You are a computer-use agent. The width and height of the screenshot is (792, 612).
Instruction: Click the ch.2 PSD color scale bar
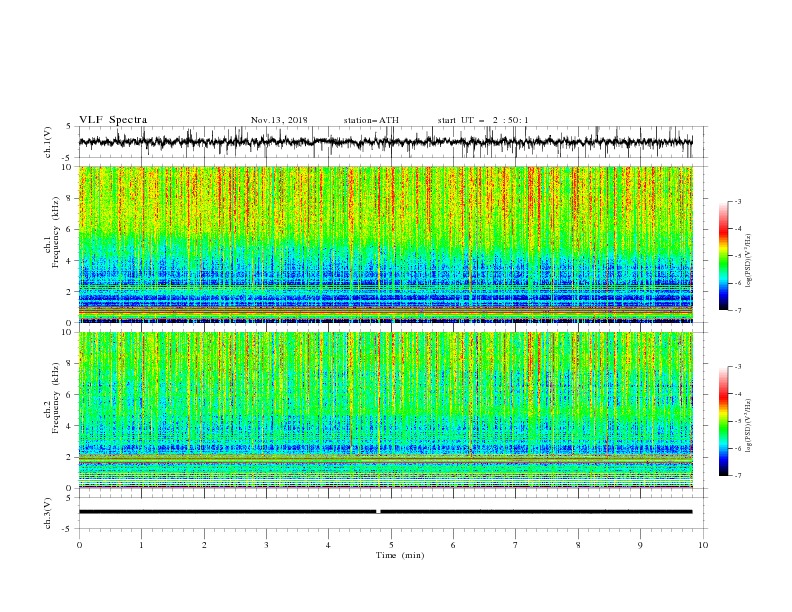[x=723, y=421]
